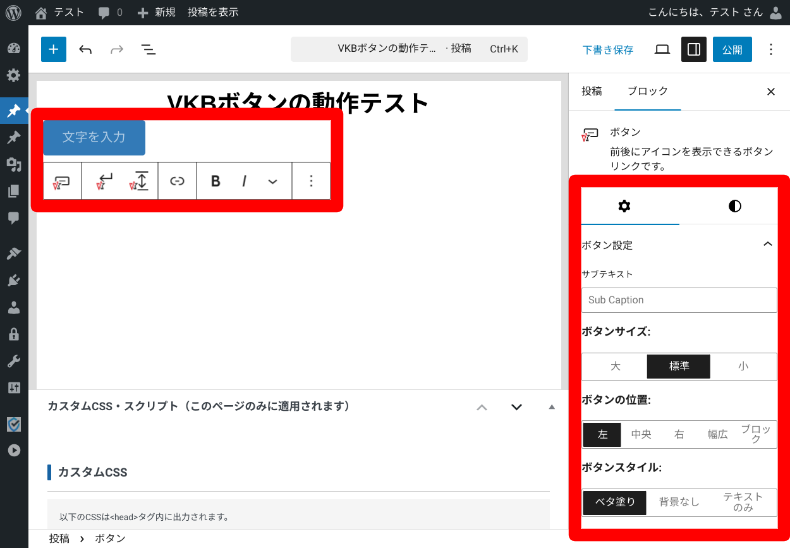
Task: Open the WordPress logo menu
Action: coord(14,12)
